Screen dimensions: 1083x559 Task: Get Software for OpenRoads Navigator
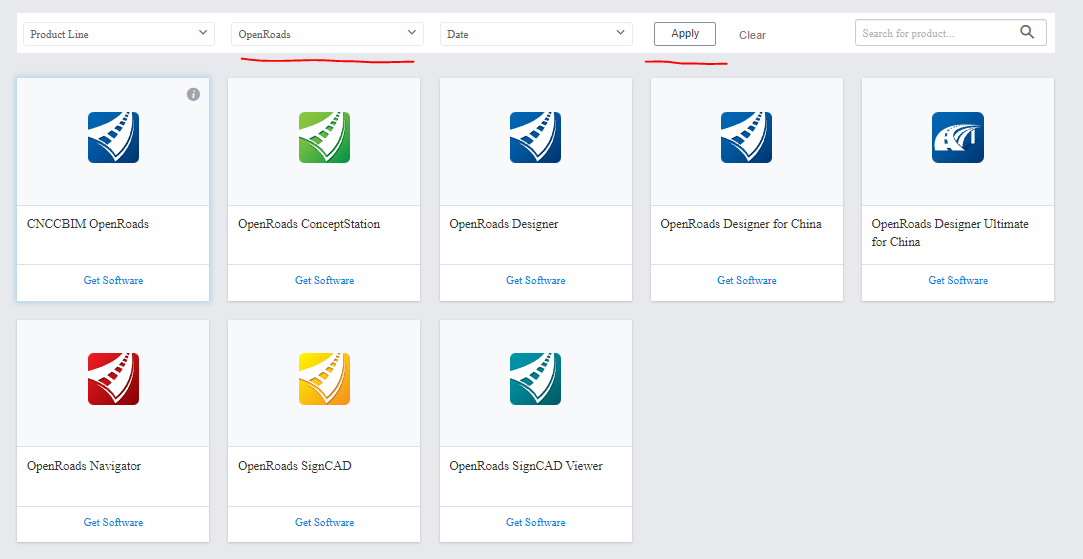coord(113,522)
